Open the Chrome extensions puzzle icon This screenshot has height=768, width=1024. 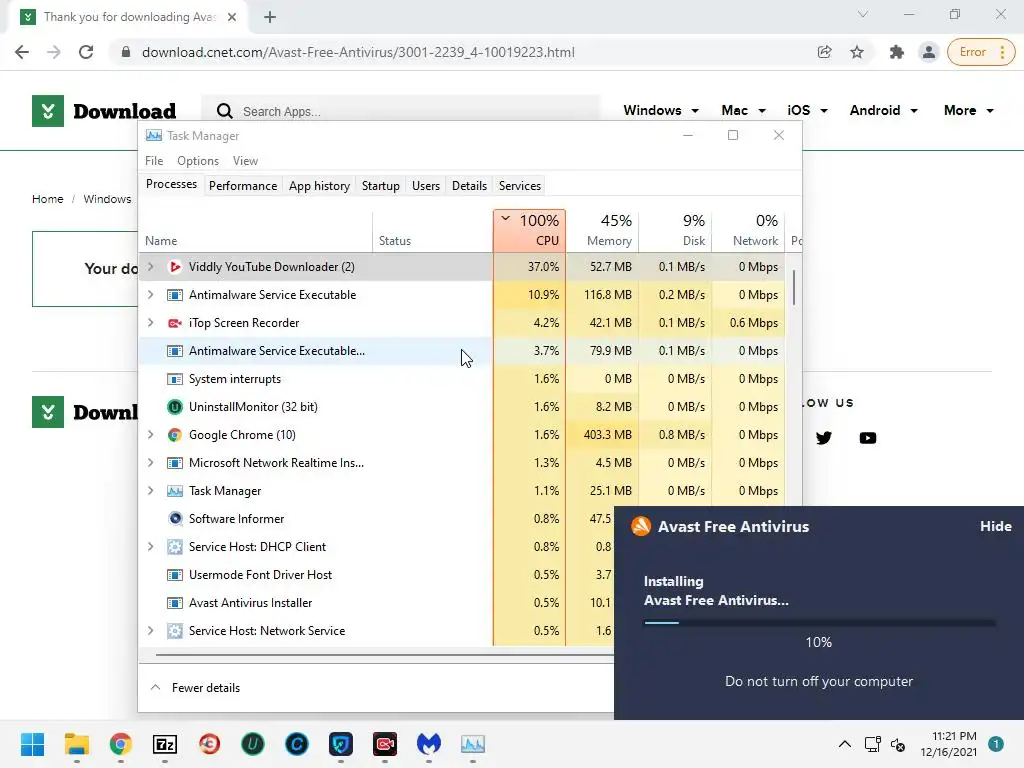click(897, 52)
